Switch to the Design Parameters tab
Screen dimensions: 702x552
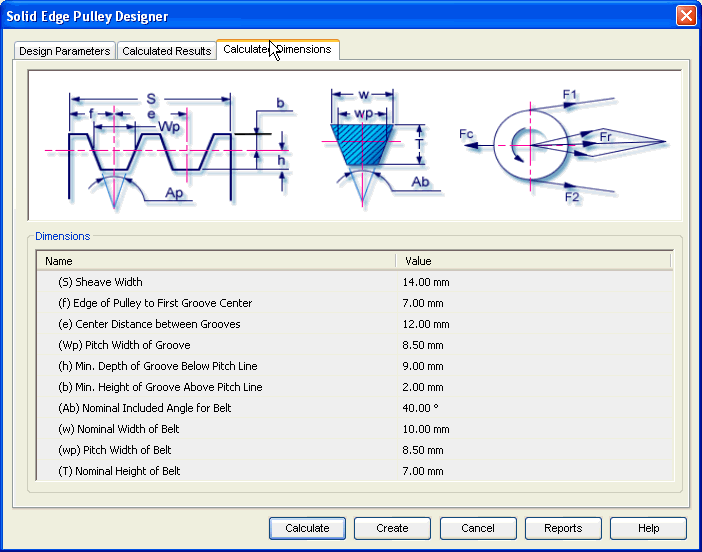click(x=65, y=51)
